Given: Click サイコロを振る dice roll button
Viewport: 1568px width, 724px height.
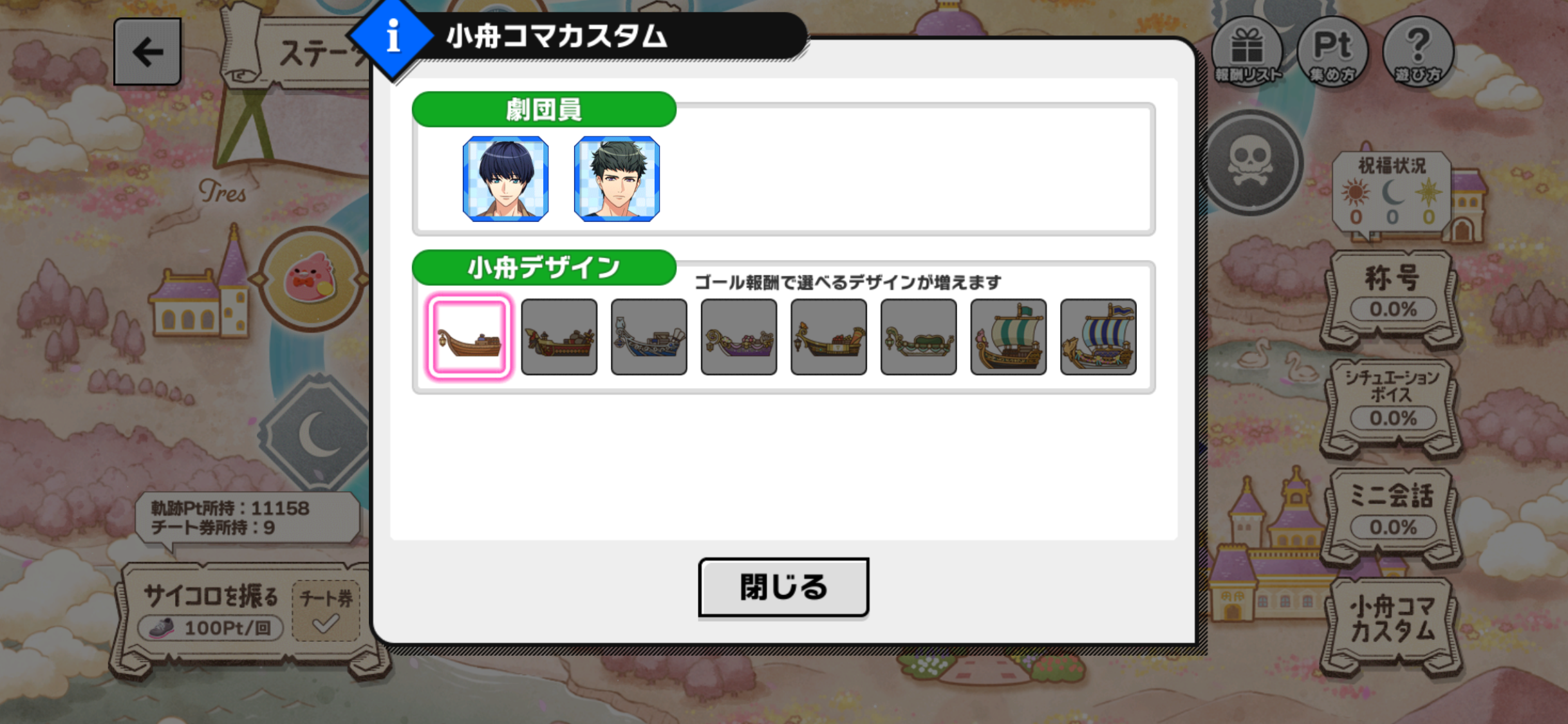Looking at the screenshot, I should pos(210,611).
